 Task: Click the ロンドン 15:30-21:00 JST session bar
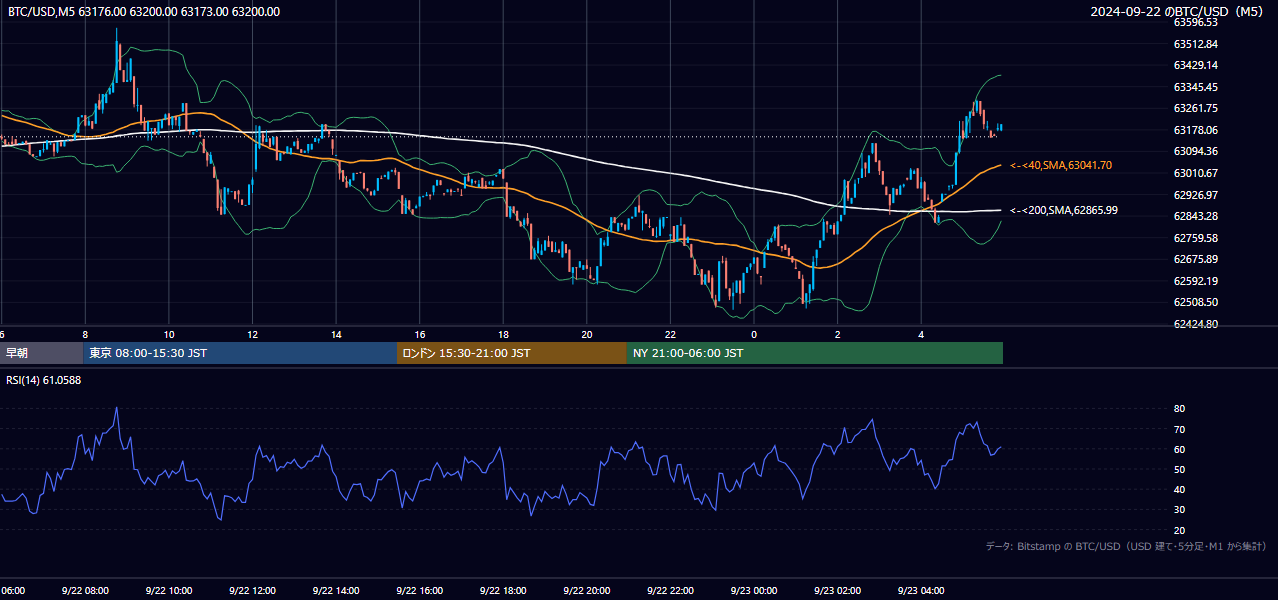click(x=512, y=353)
